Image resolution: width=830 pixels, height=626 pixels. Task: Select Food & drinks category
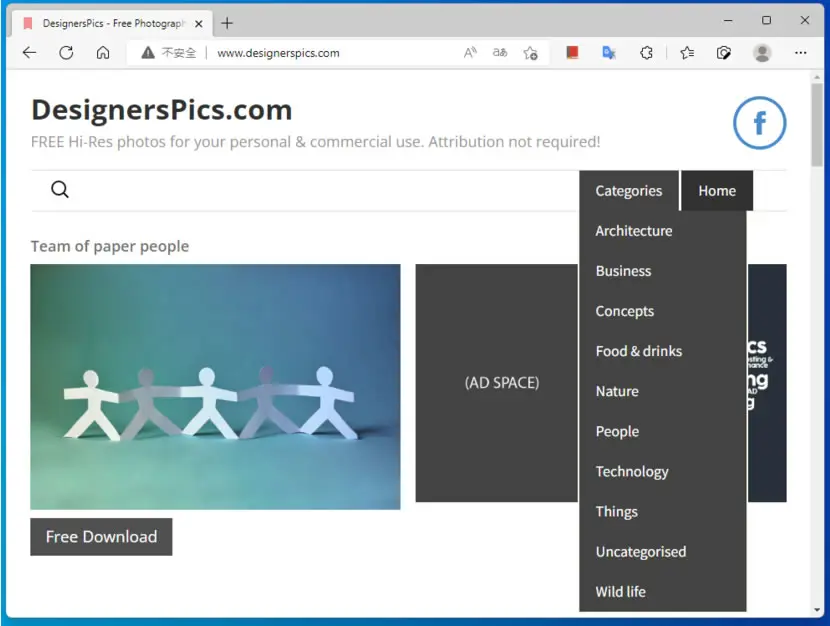tap(638, 351)
